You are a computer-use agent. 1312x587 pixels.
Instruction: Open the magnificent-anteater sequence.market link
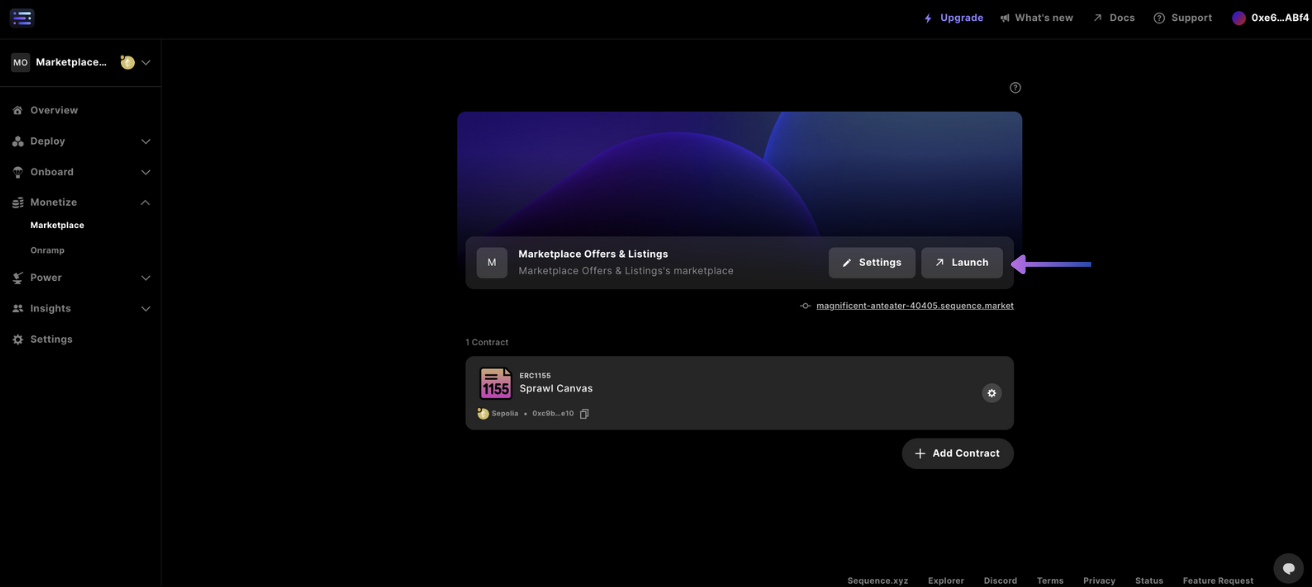tap(914, 305)
